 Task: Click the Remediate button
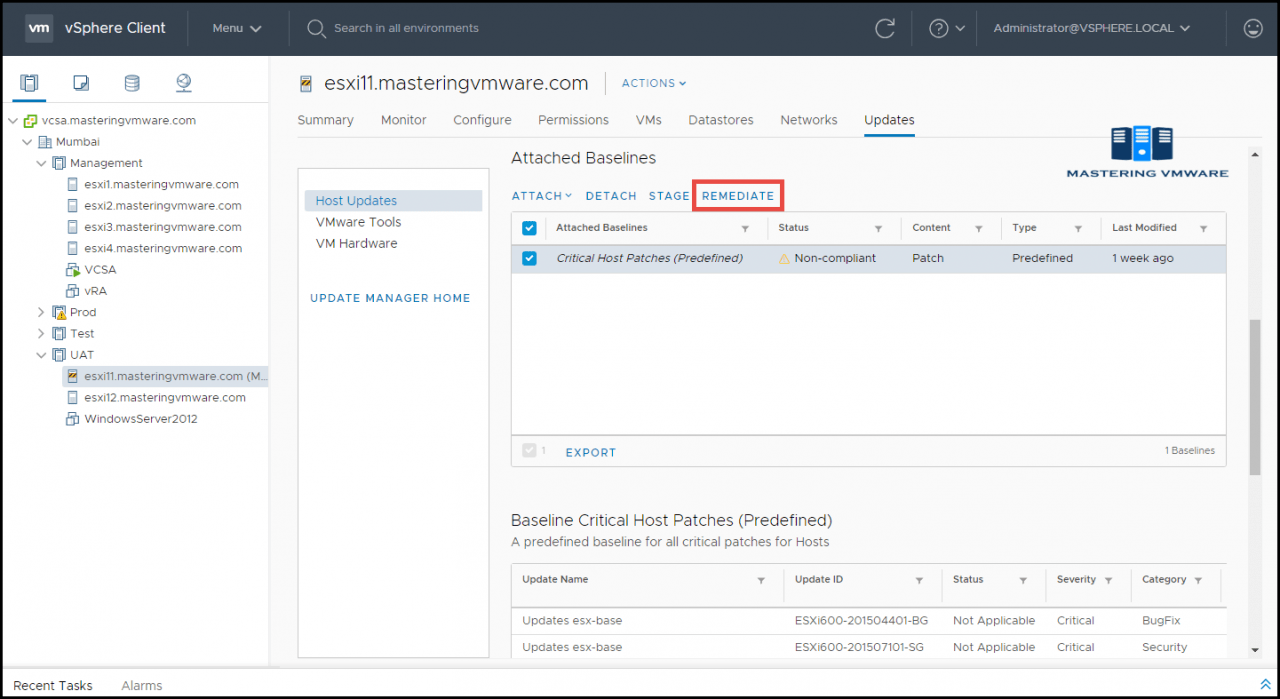[737, 195]
